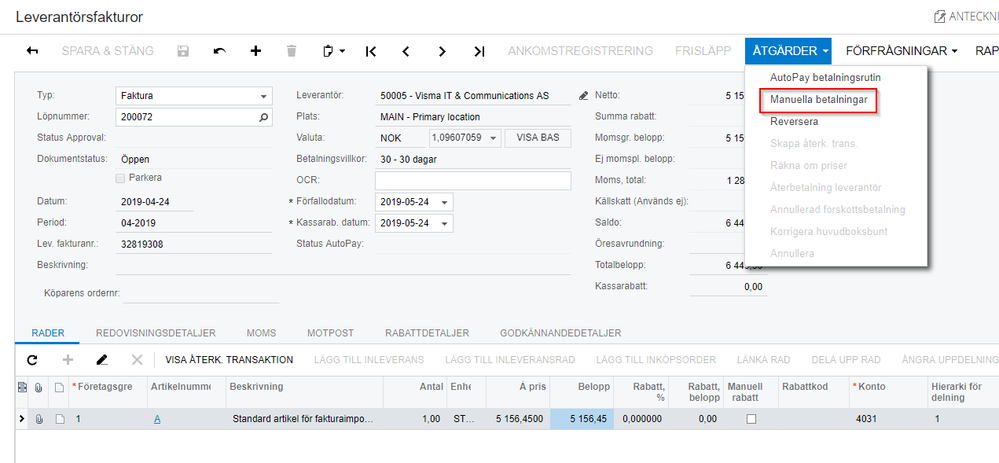Click the search magnifier in Löpnummer field

point(264,117)
